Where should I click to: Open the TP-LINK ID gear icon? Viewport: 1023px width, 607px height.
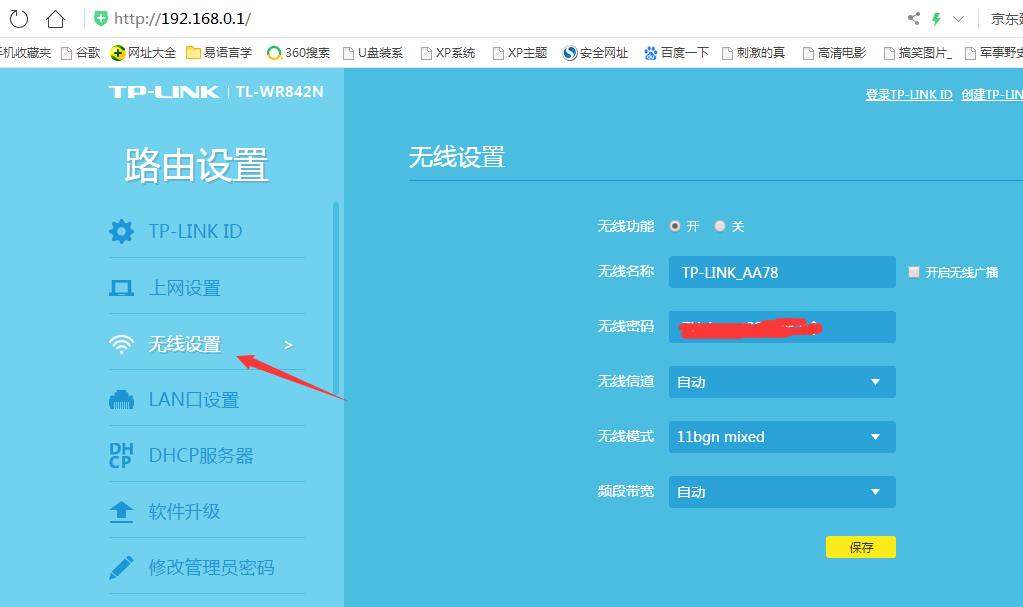121,231
